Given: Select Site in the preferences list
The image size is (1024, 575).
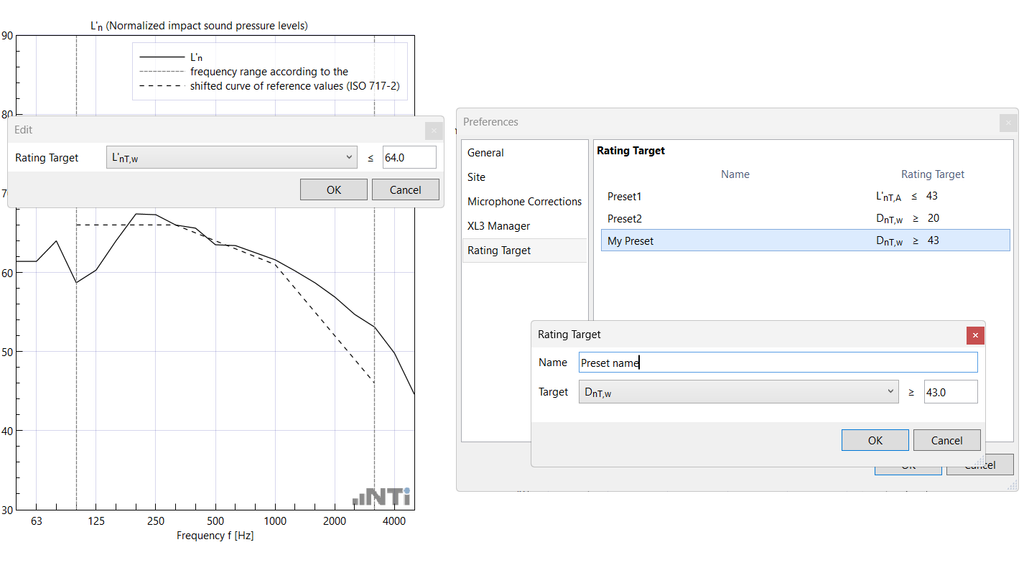Looking at the screenshot, I should [477, 177].
